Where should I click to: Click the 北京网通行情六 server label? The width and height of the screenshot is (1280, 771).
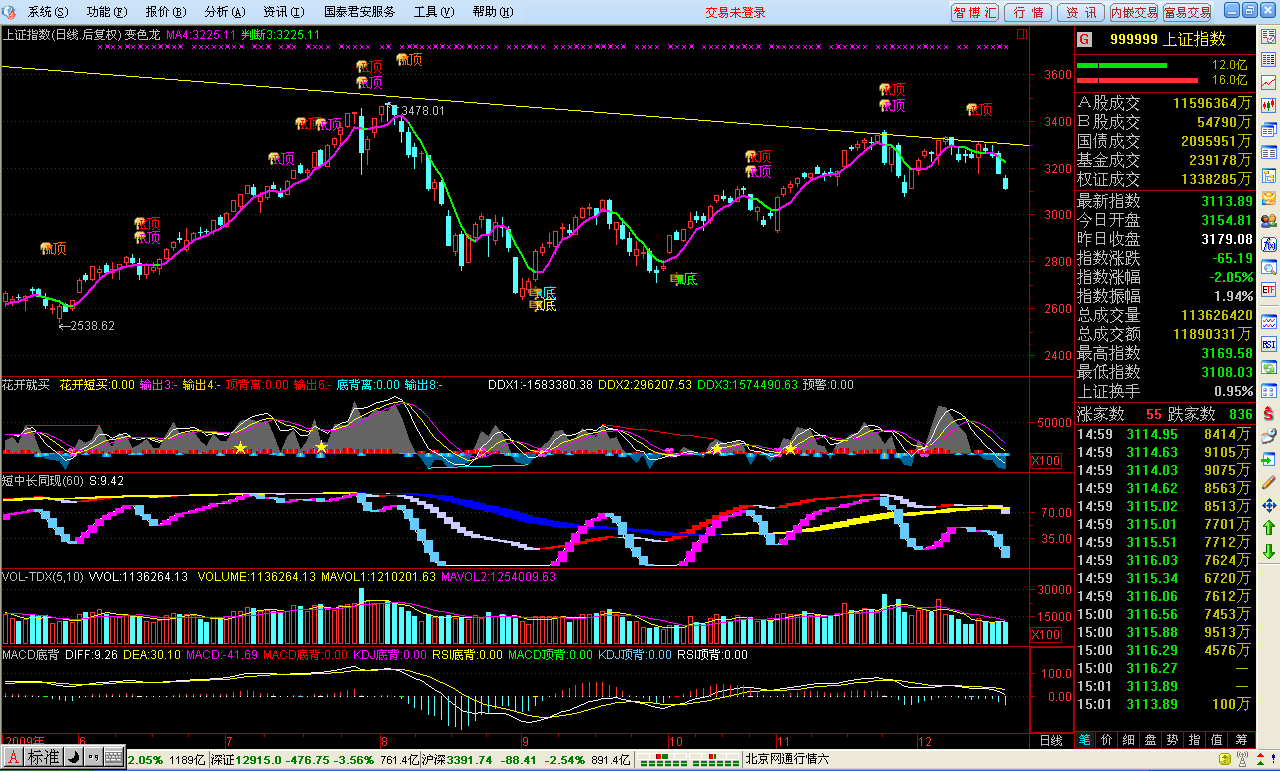[x=787, y=759]
